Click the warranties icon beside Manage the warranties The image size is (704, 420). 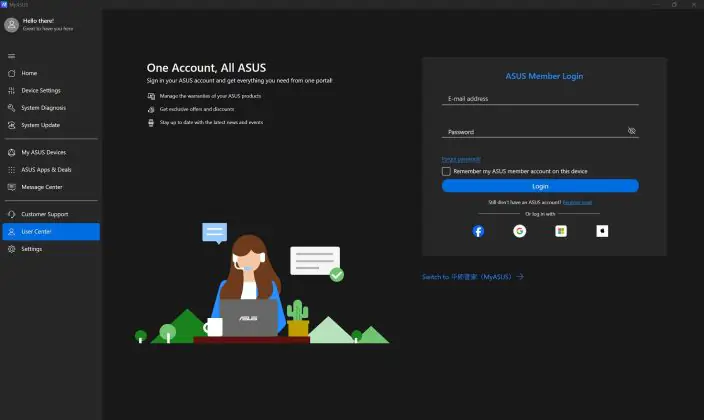(x=151, y=96)
